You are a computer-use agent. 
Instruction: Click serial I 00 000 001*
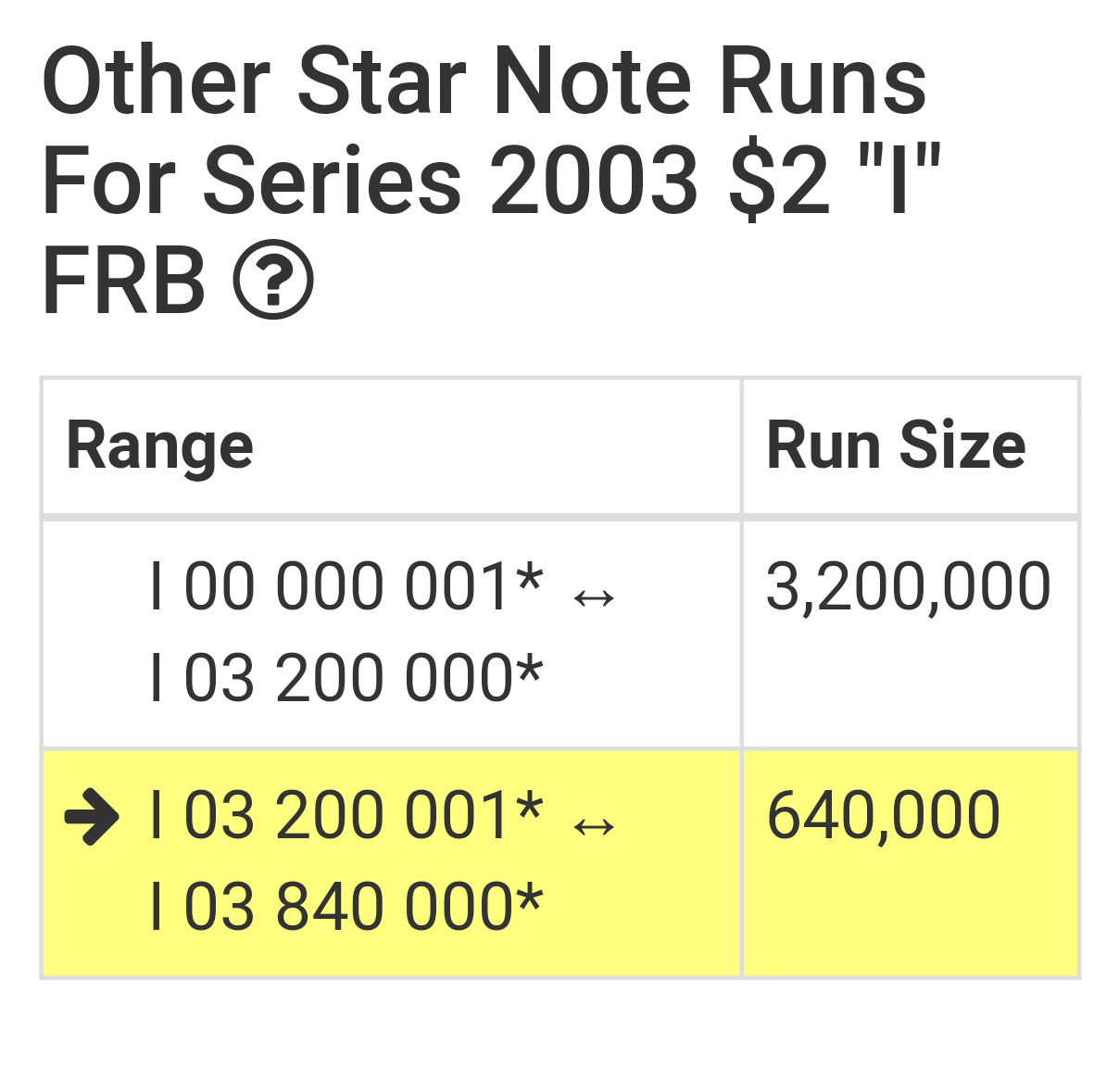[347, 586]
